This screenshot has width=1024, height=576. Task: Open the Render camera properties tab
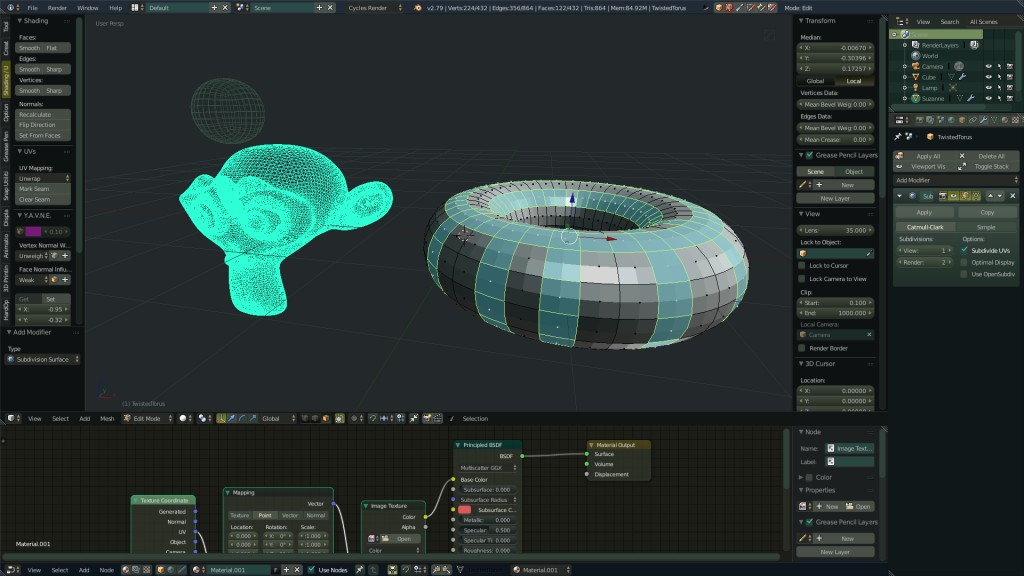920,120
